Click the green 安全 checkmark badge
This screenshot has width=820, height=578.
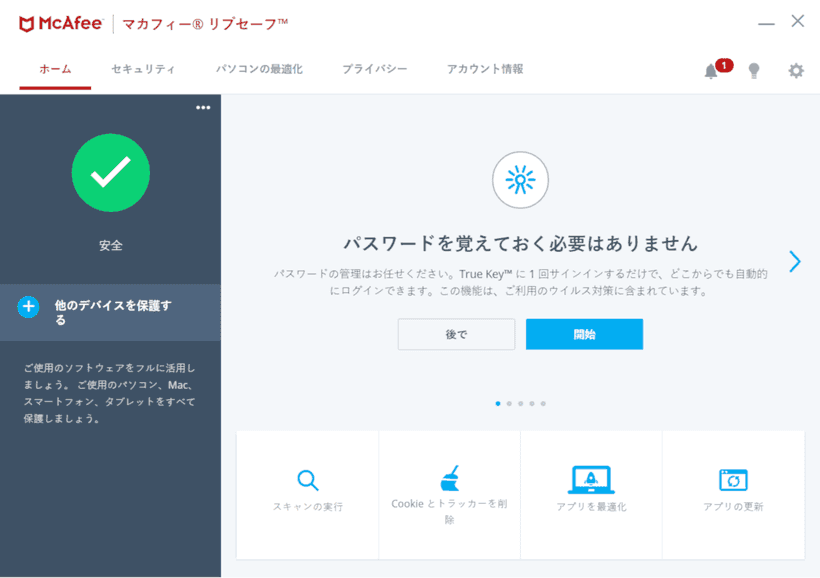(110, 173)
